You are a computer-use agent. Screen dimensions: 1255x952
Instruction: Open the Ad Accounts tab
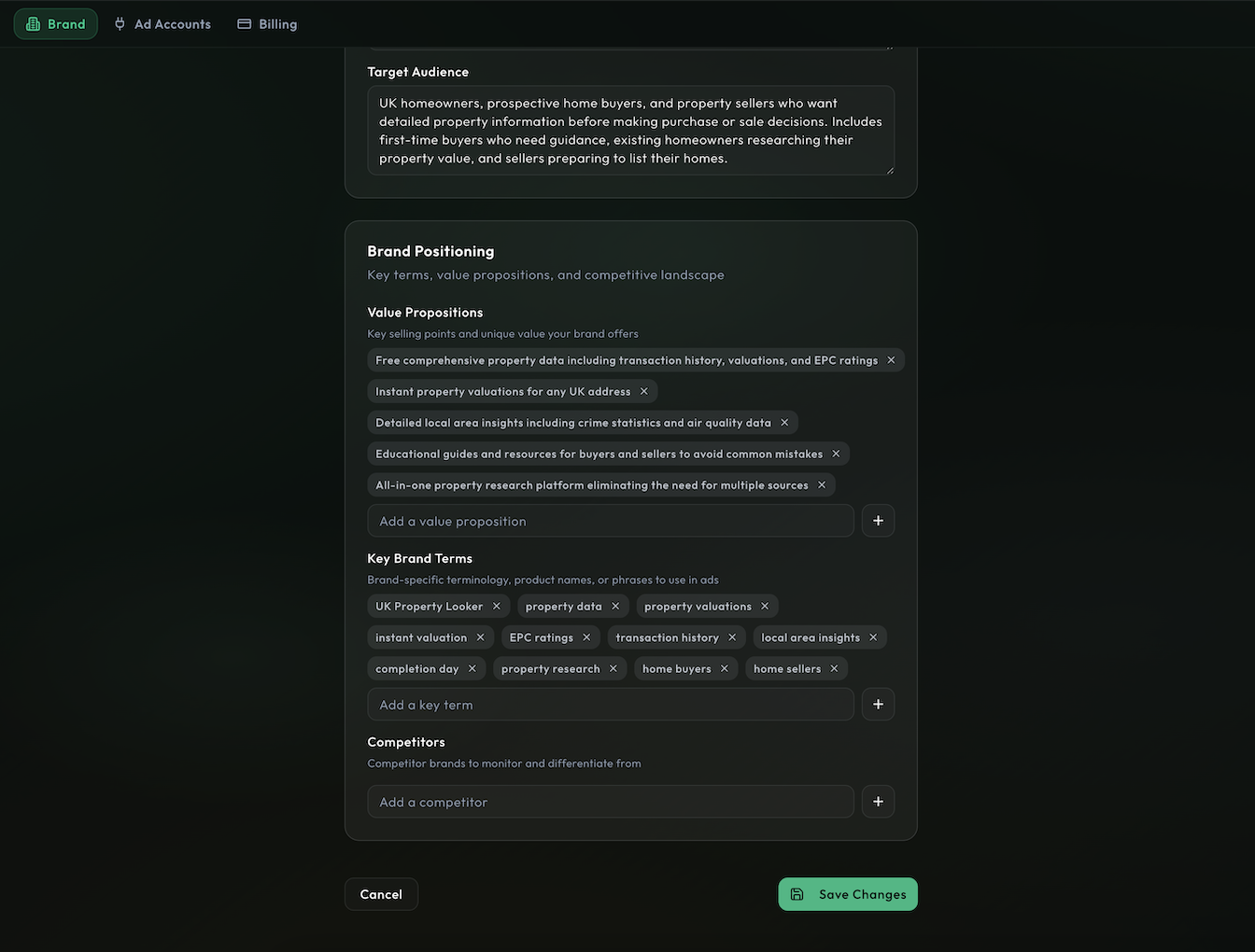(162, 24)
